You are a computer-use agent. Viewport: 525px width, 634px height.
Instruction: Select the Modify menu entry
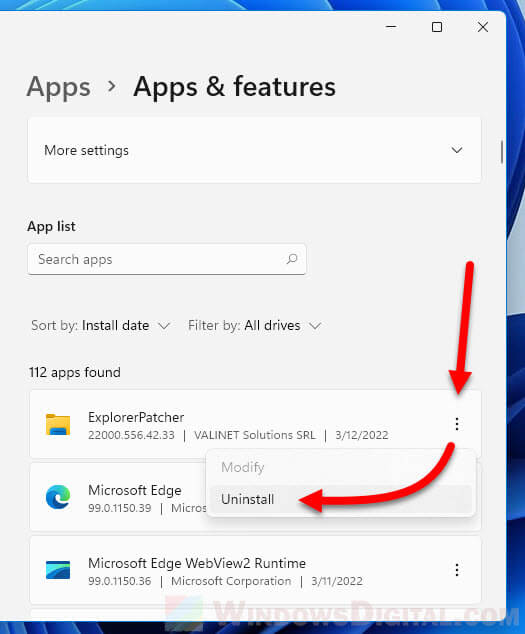coord(341,467)
